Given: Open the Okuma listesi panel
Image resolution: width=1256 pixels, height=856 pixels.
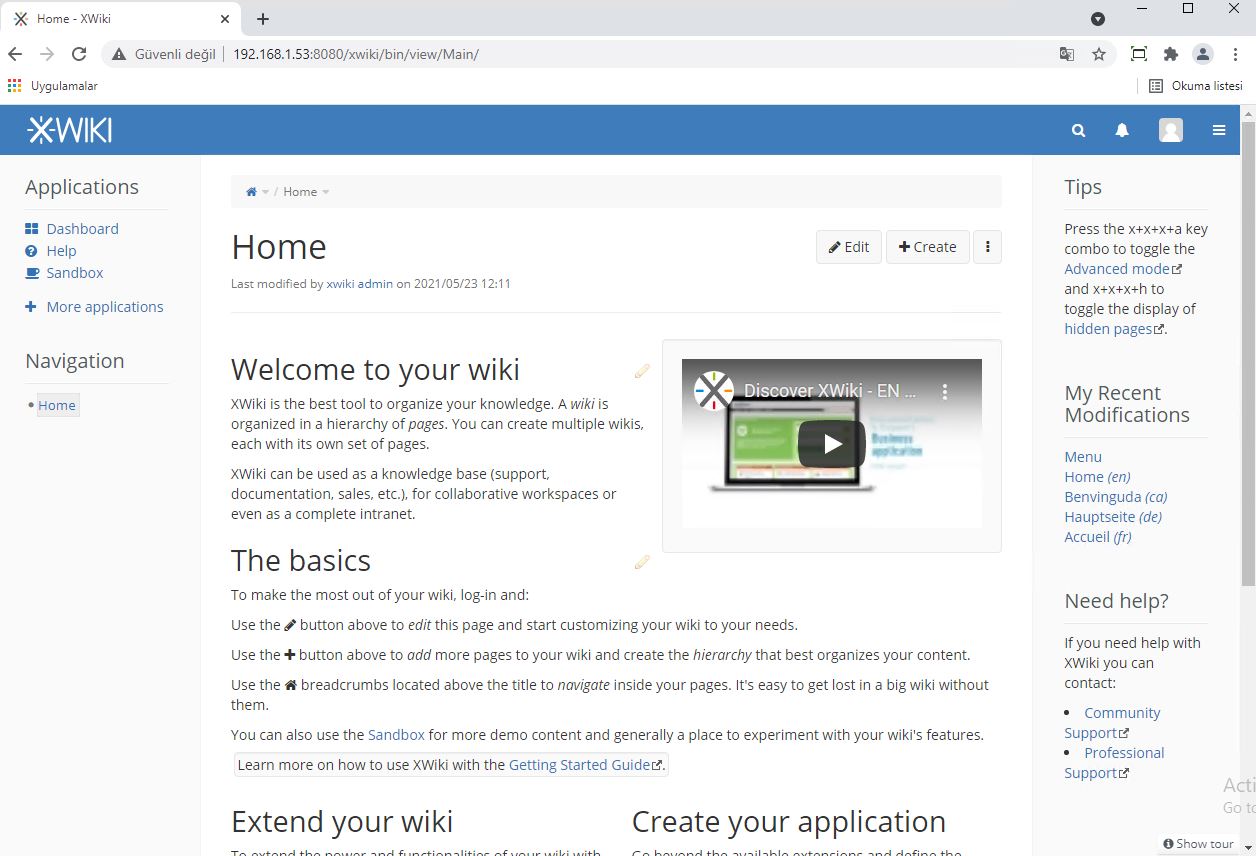Looking at the screenshot, I should coord(1196,86).
